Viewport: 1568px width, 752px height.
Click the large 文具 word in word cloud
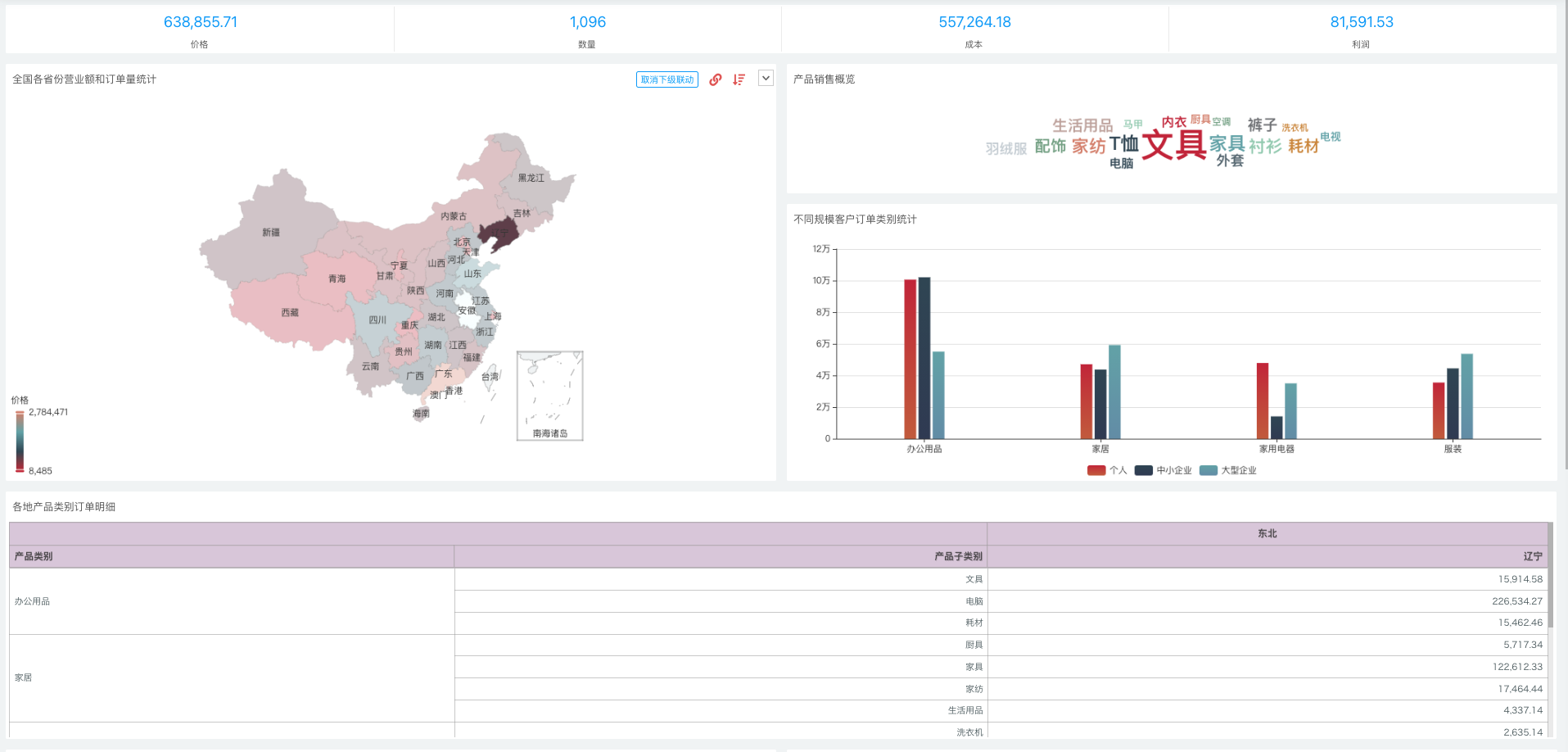[1174, 144]
